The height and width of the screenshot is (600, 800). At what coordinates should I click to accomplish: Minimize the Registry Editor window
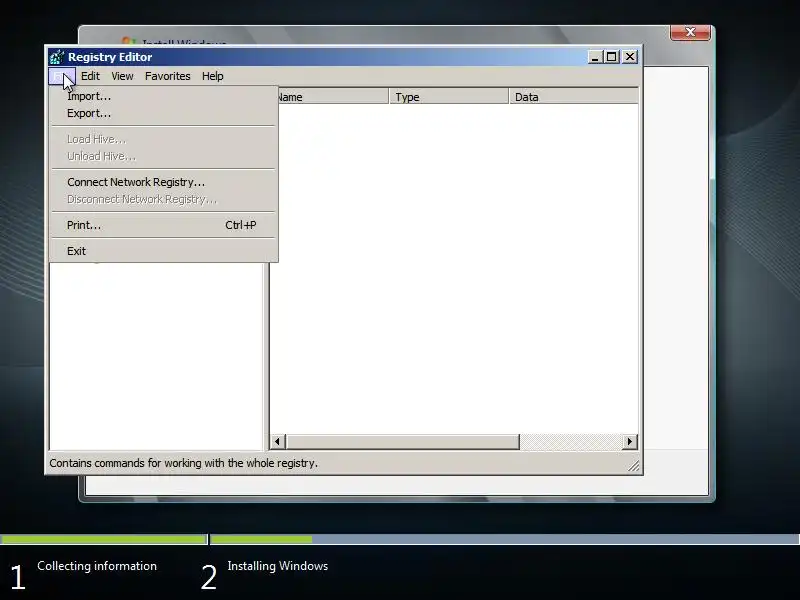[x=595, y=57]
